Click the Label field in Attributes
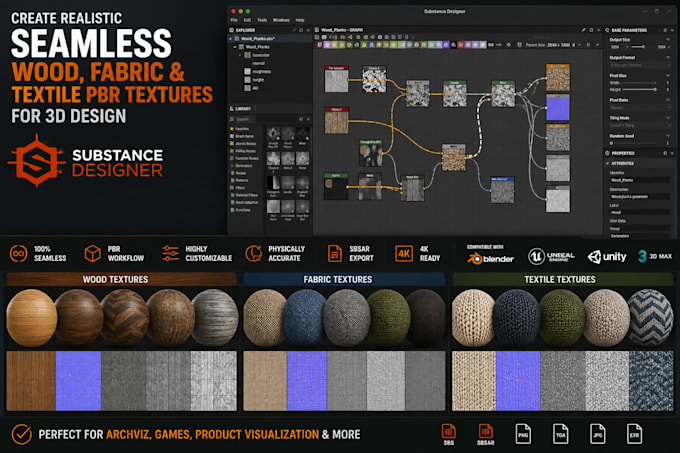680x453 pixels. coord(640,212)
